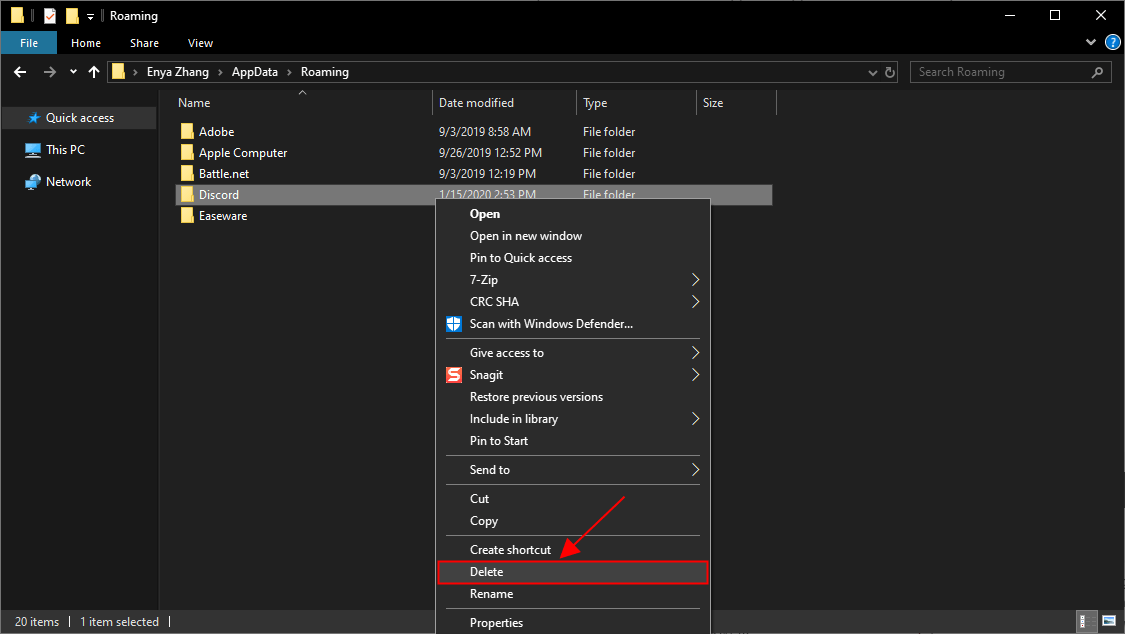The height and width of the screenshot is (634, 1125).
Task: Expand the Send to submenu
Action: tap(695, 470)
